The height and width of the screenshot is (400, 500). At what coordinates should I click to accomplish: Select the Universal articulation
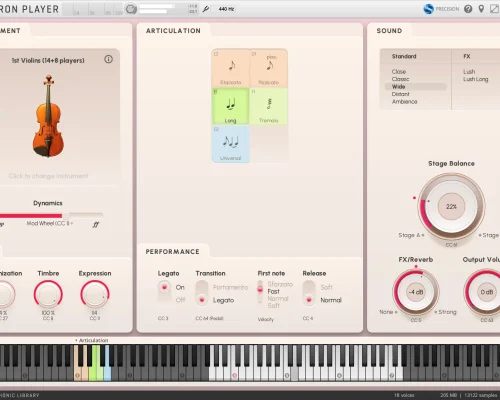pyautogui.click(x=231, y=144)
